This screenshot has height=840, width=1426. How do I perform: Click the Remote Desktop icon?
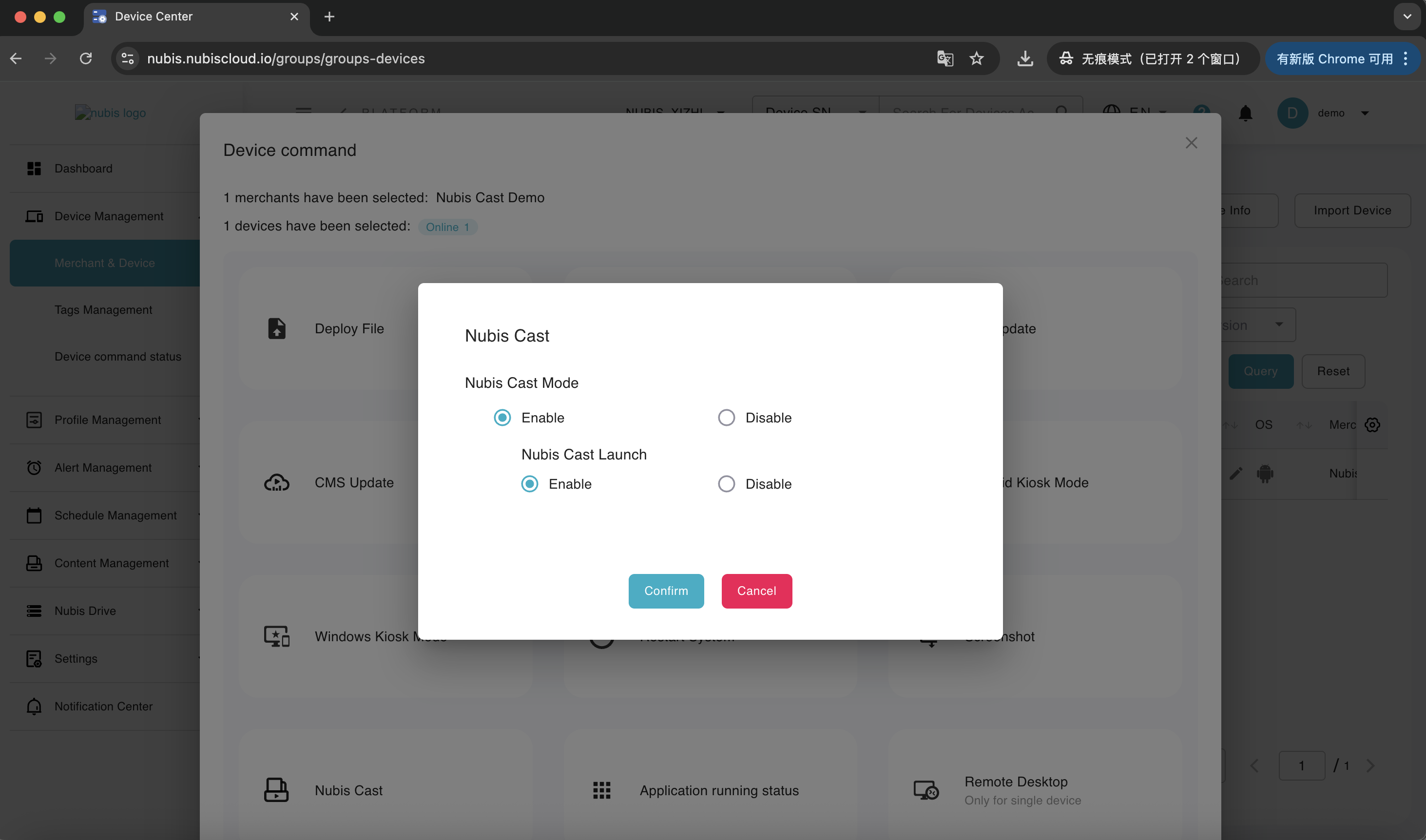[x=926, y=790]
